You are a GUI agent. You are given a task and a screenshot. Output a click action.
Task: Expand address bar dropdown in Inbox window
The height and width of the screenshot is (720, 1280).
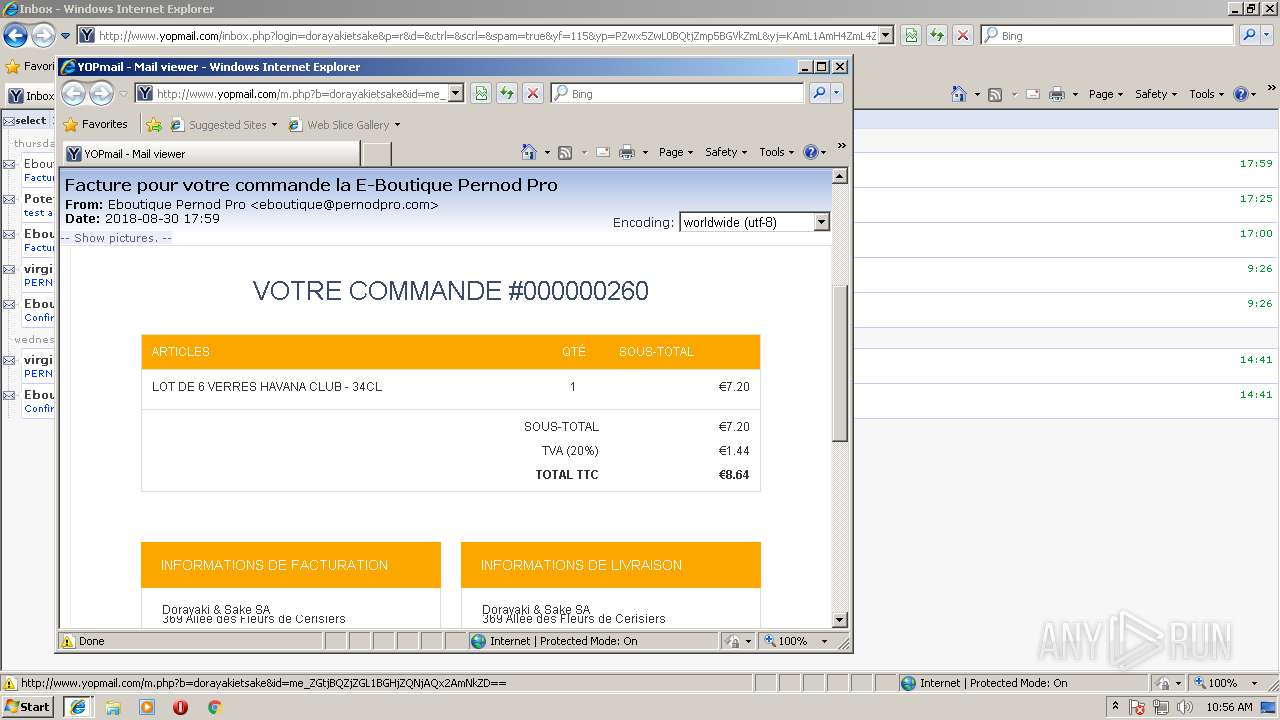click(886, 35)
